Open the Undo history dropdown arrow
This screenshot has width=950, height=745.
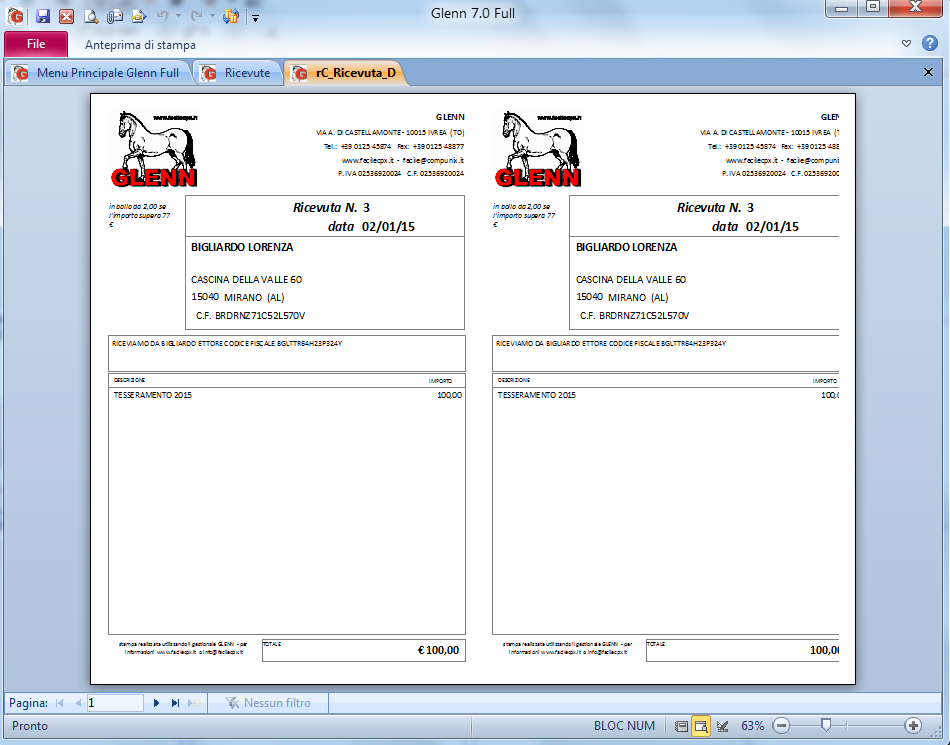[x=178, y=16]
